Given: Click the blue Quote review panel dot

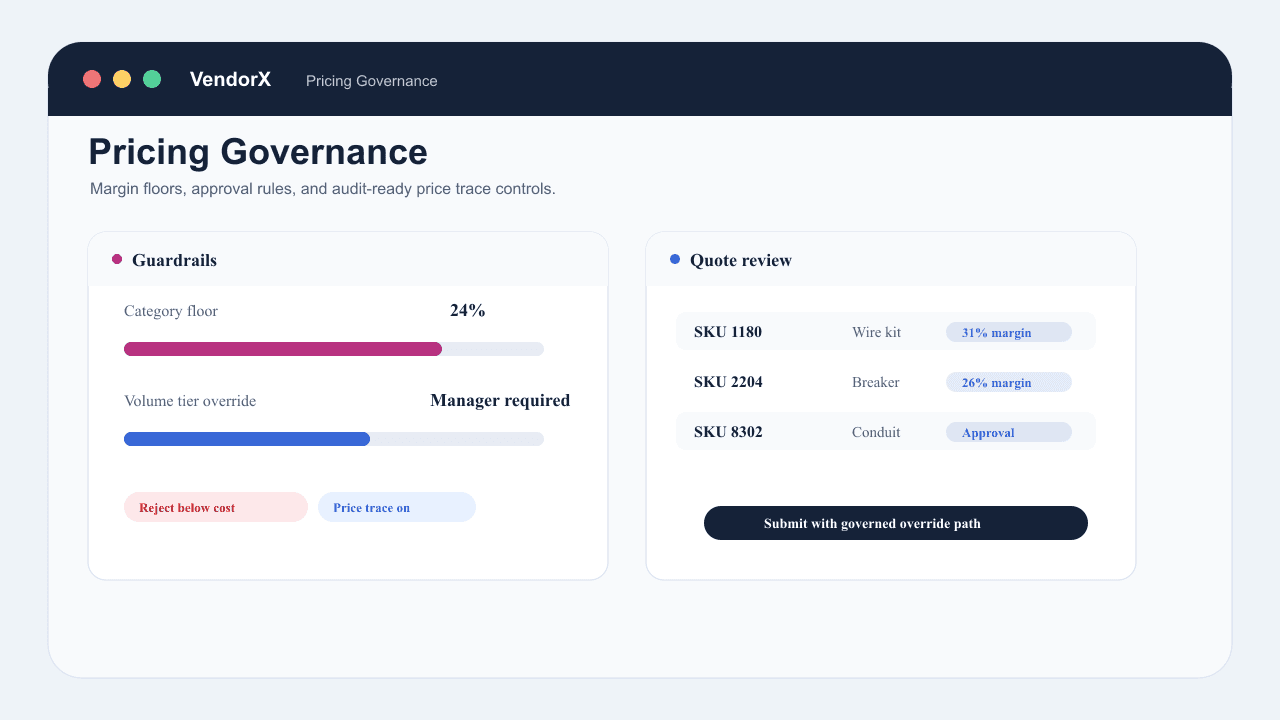Looking at the screenshot, I should [675, 259].
